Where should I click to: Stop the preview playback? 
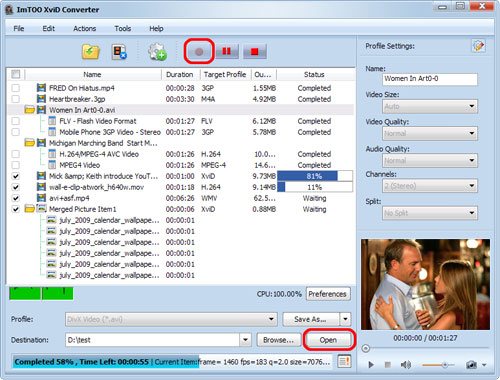387,365
